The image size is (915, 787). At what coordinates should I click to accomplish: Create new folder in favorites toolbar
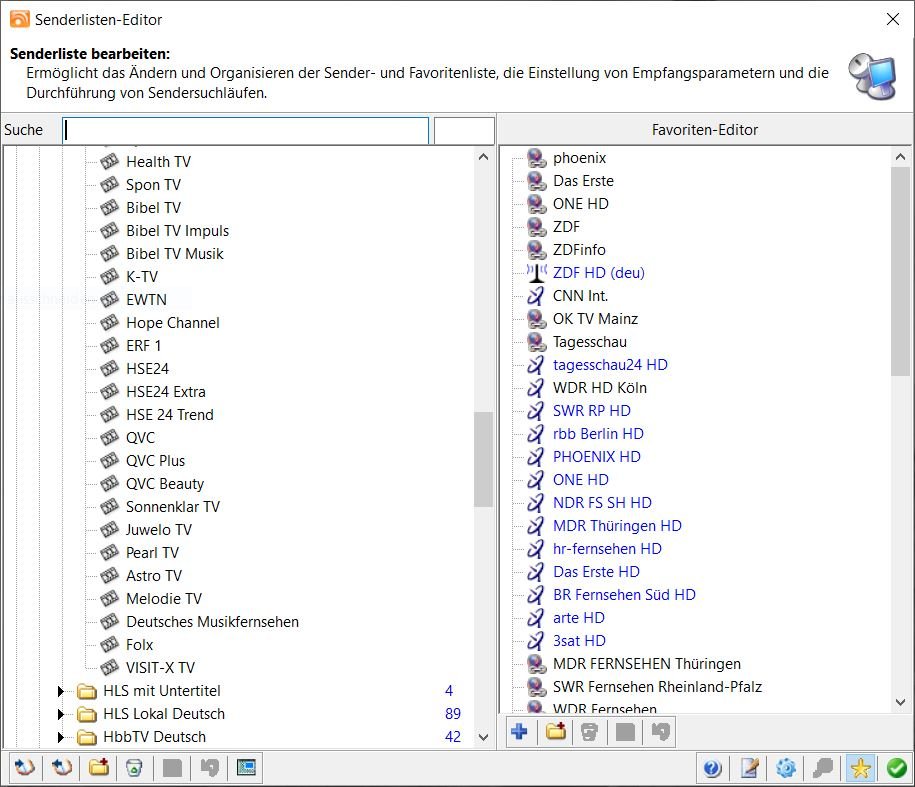click(555, 732)
